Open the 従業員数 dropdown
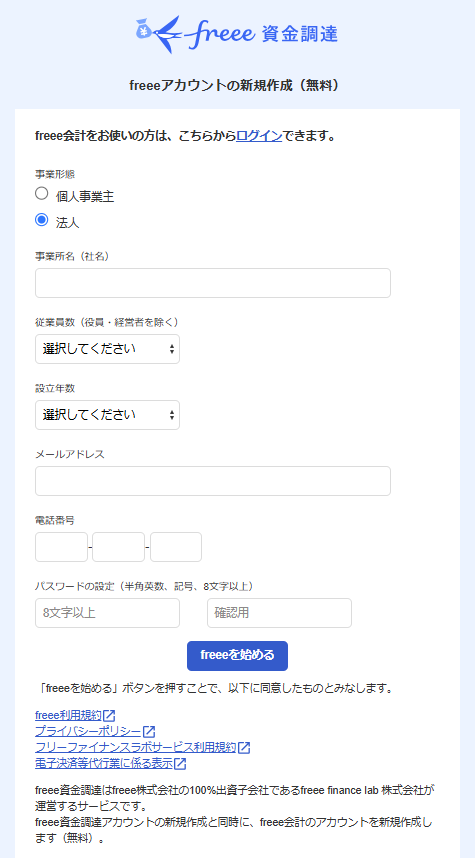 (107, 349)
